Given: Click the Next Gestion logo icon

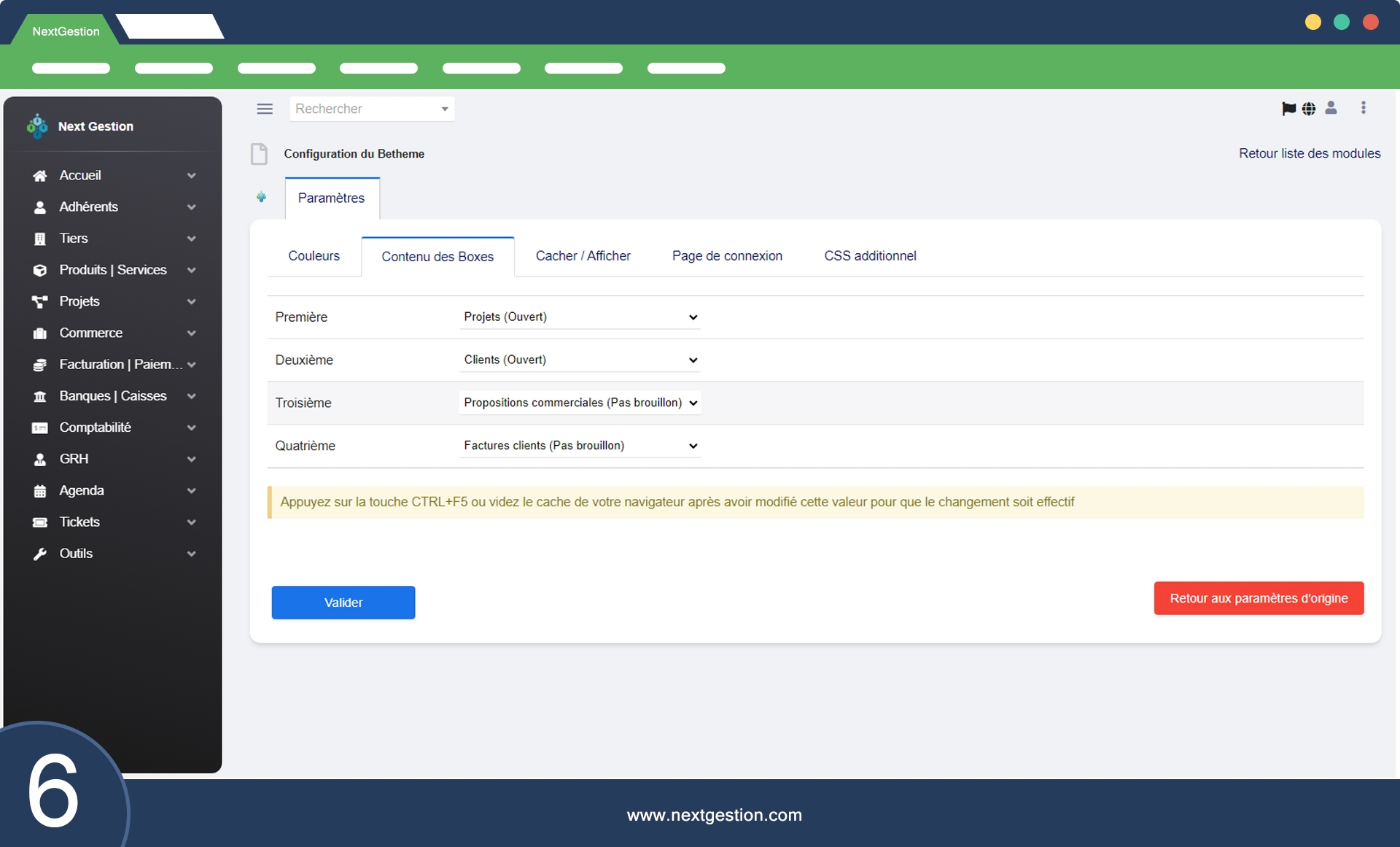Looking at the screenshot, I should click(37, 126).
